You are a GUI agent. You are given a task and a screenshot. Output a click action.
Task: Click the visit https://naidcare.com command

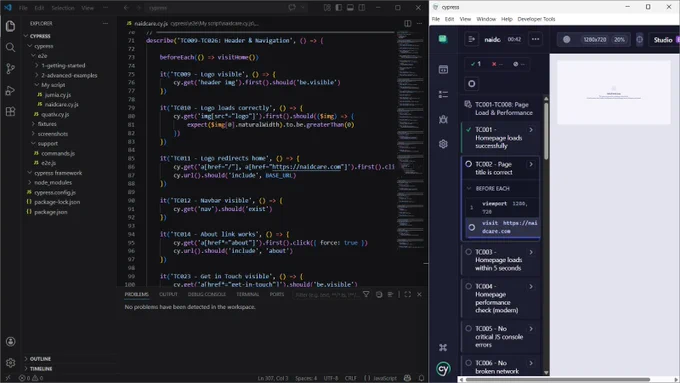(503, 227)
